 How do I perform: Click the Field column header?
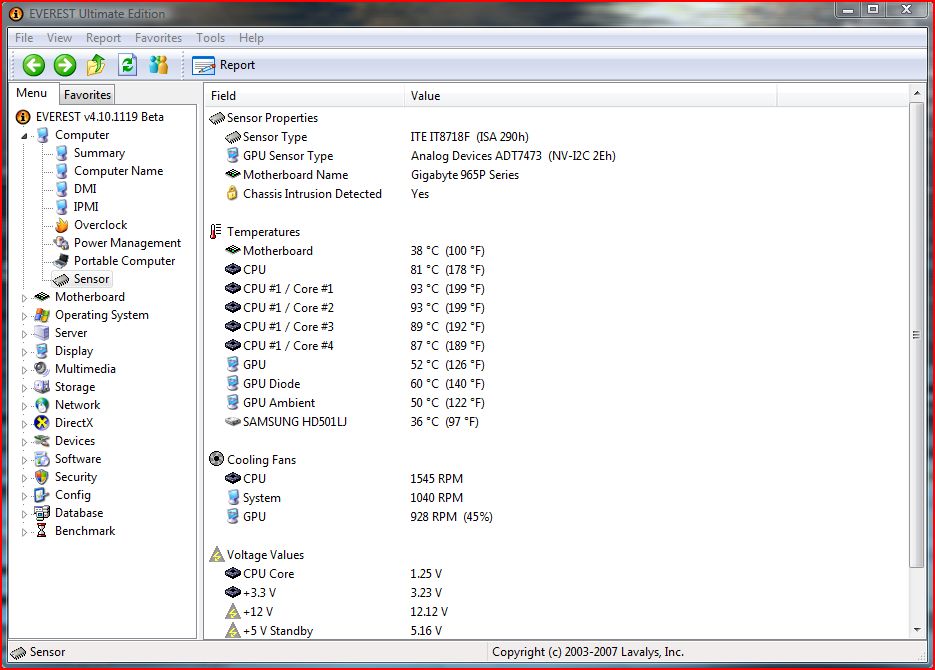coord(305,95)
